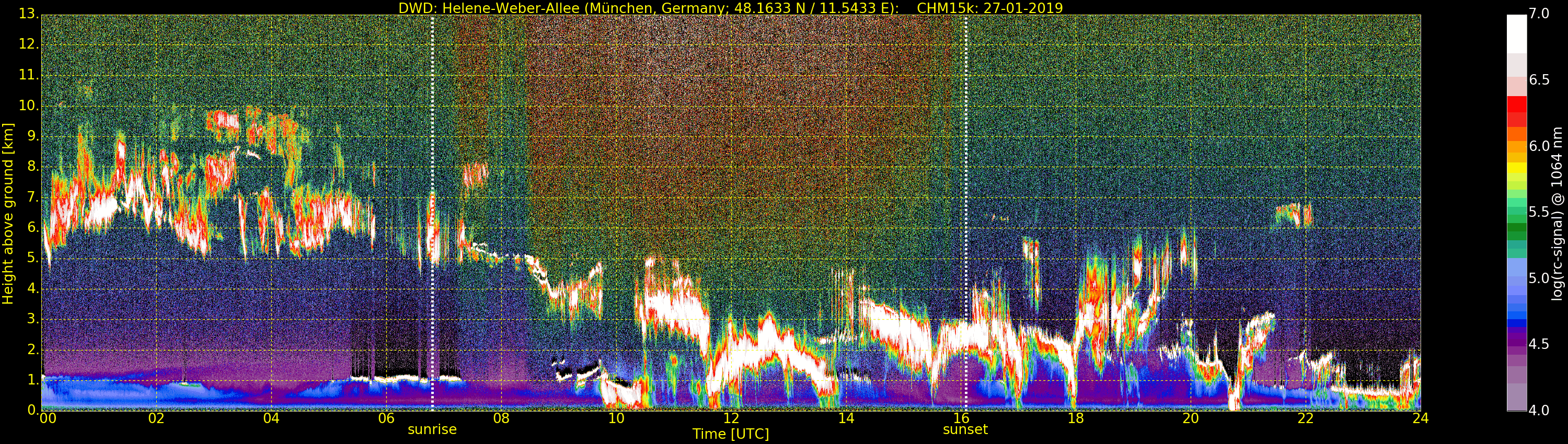Click the sunset label below the time axis

(x=965, y=429)
